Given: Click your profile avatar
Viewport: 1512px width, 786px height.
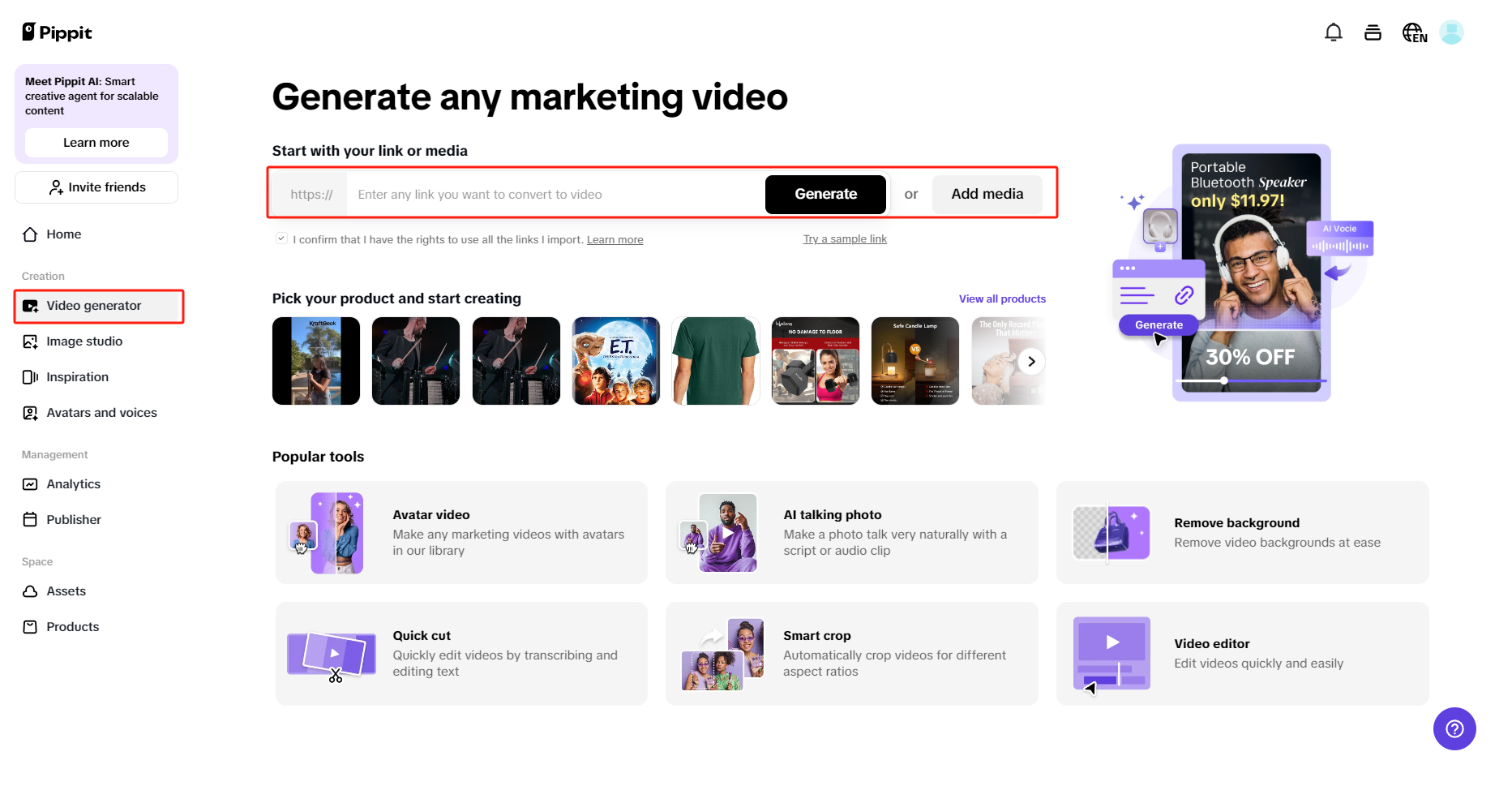Looking at the screenshot, I should coord(1452,32).
